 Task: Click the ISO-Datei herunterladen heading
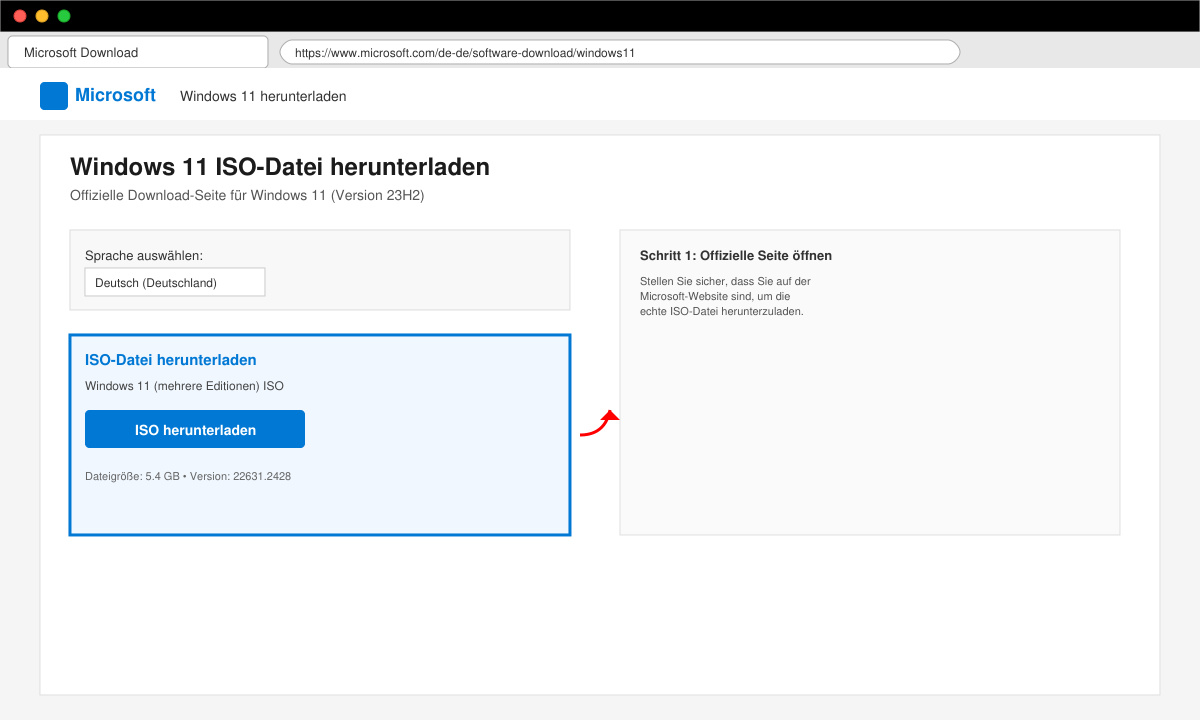tap(171, 360)
